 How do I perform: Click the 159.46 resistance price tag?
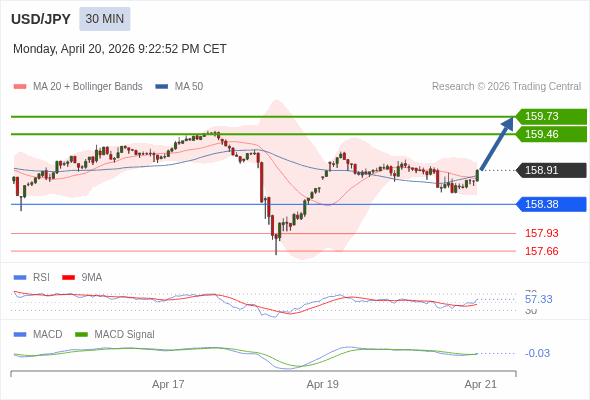coord(551,134)
